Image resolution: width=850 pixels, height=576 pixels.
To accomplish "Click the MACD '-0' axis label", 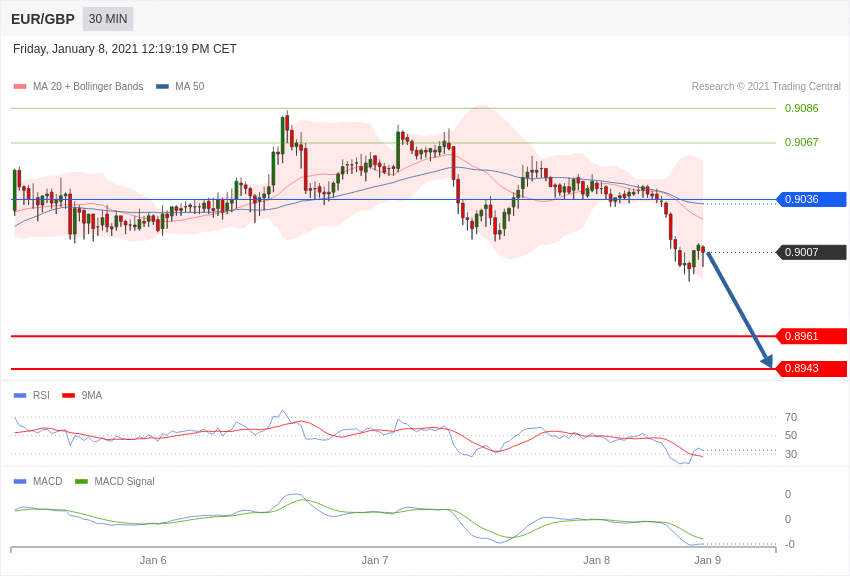I will pyautogui.click(x=789, y=545).
